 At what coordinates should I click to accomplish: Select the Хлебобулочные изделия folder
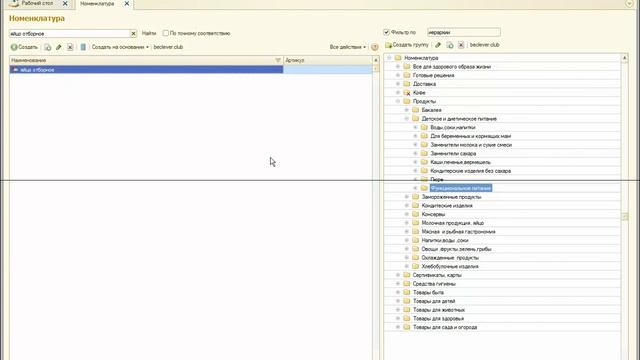tap(450, 266)
